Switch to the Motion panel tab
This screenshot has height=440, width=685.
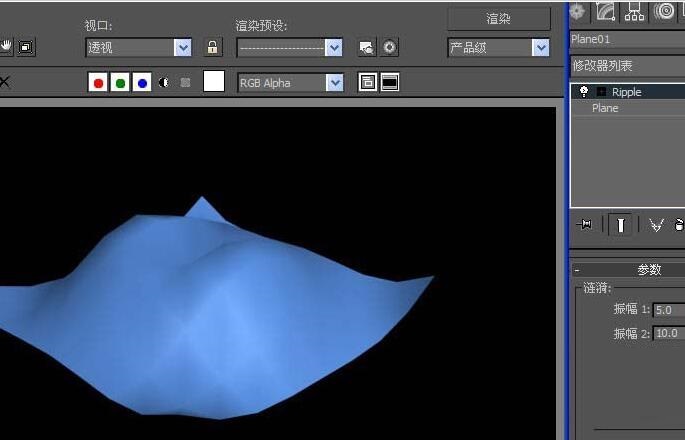(x=664, y=12)
